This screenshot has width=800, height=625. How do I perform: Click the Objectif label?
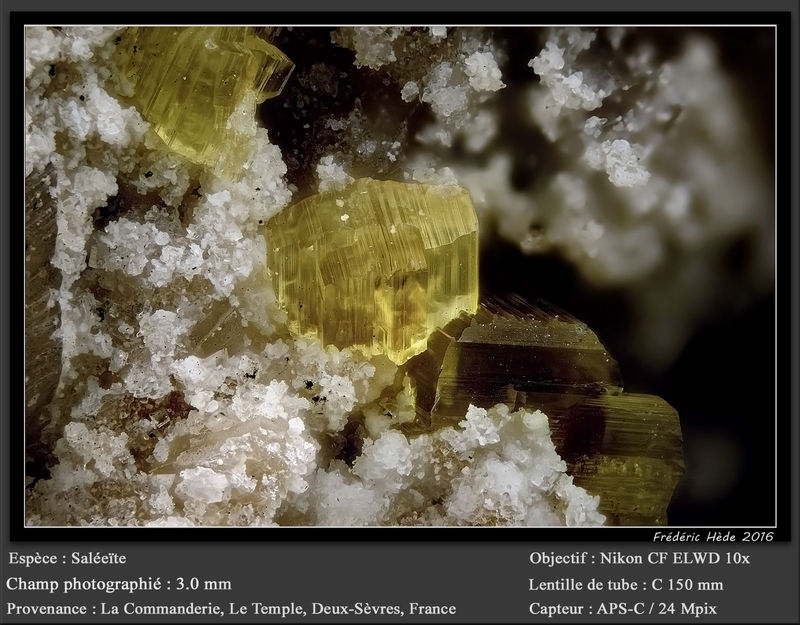click(x=558, y=559)
